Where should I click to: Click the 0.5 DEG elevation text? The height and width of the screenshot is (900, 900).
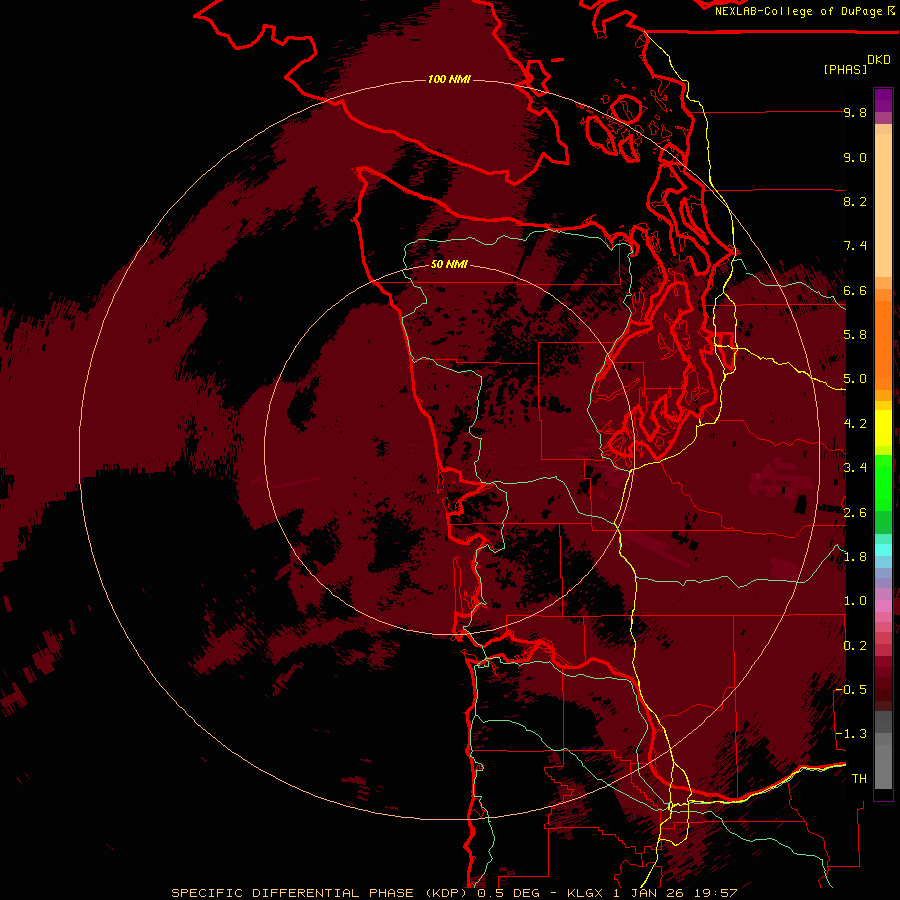click(511, 893)
